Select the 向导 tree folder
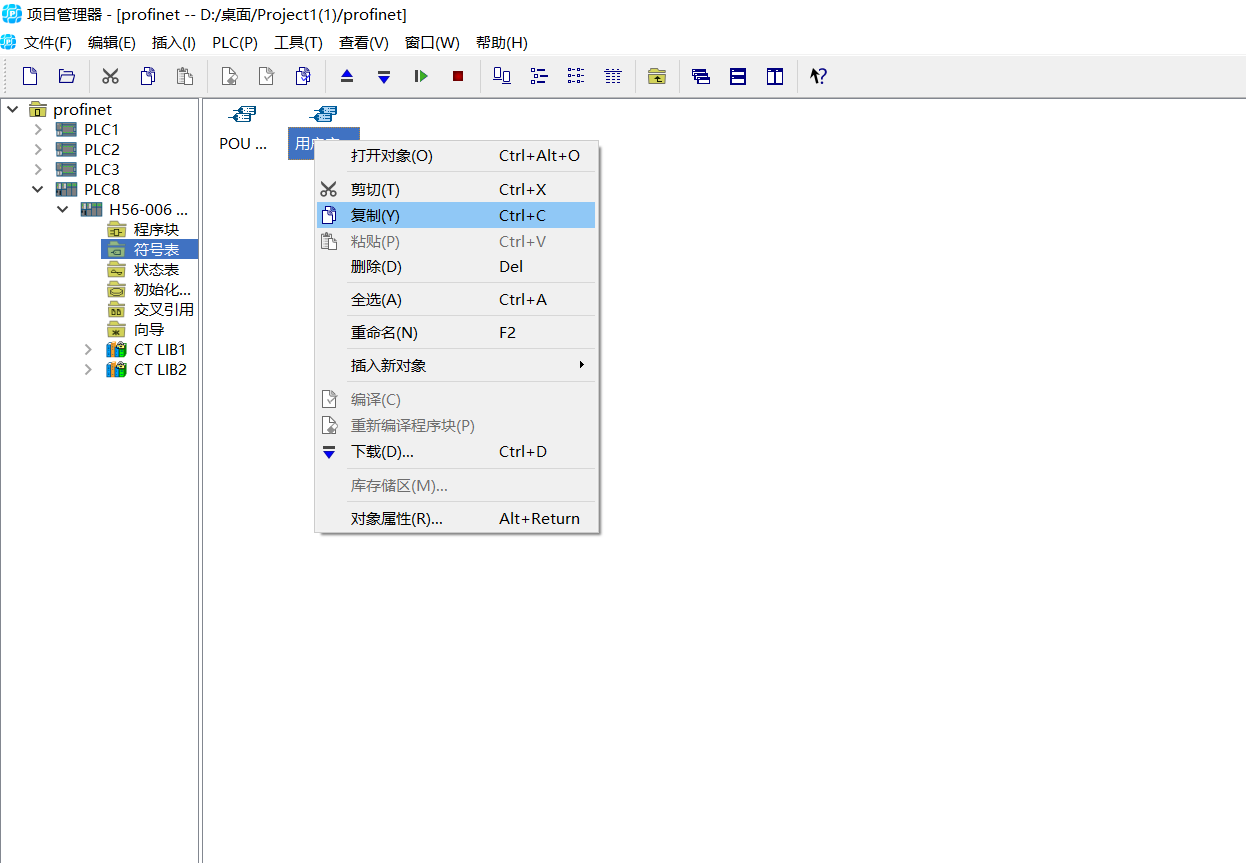This screenshot has width=1246, height=863. click(149, 329)
